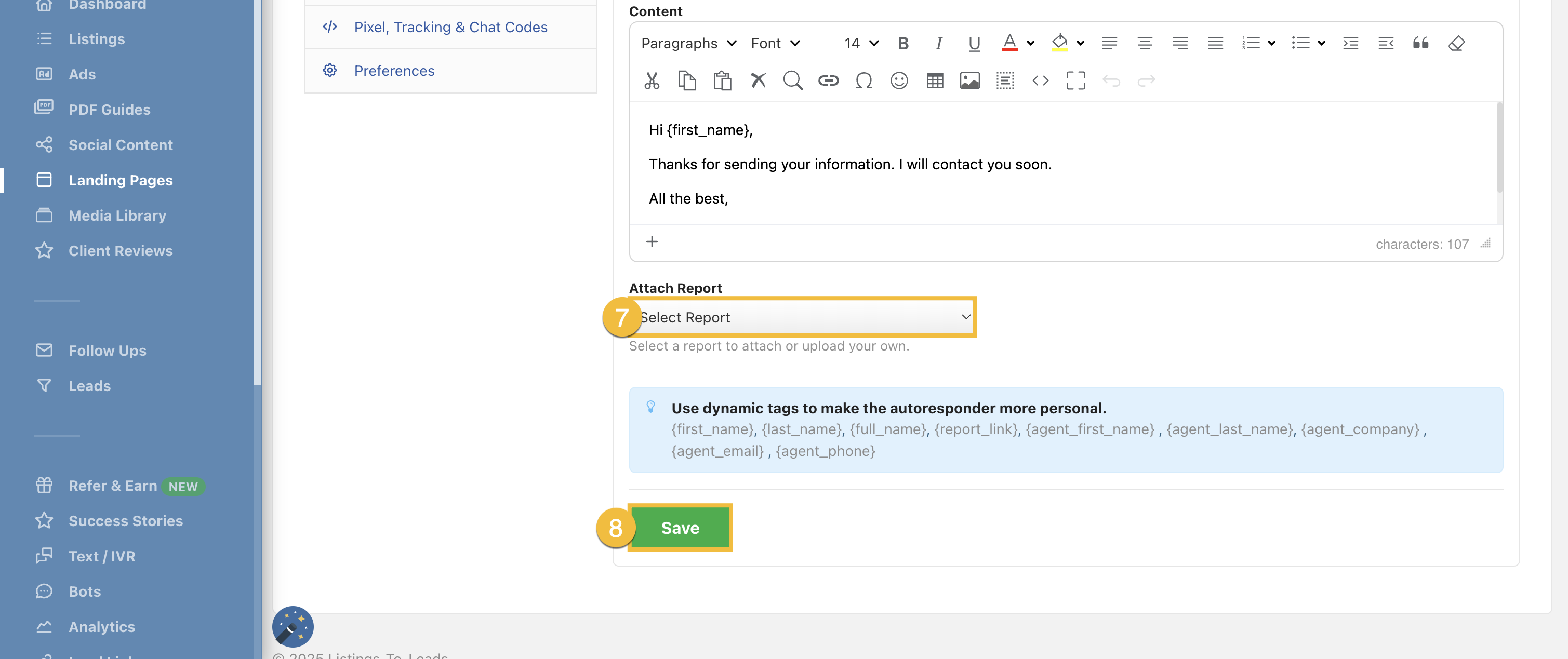
Task: Toggle bold formatting
Action: pyautogui.click(x=902, y=43)
